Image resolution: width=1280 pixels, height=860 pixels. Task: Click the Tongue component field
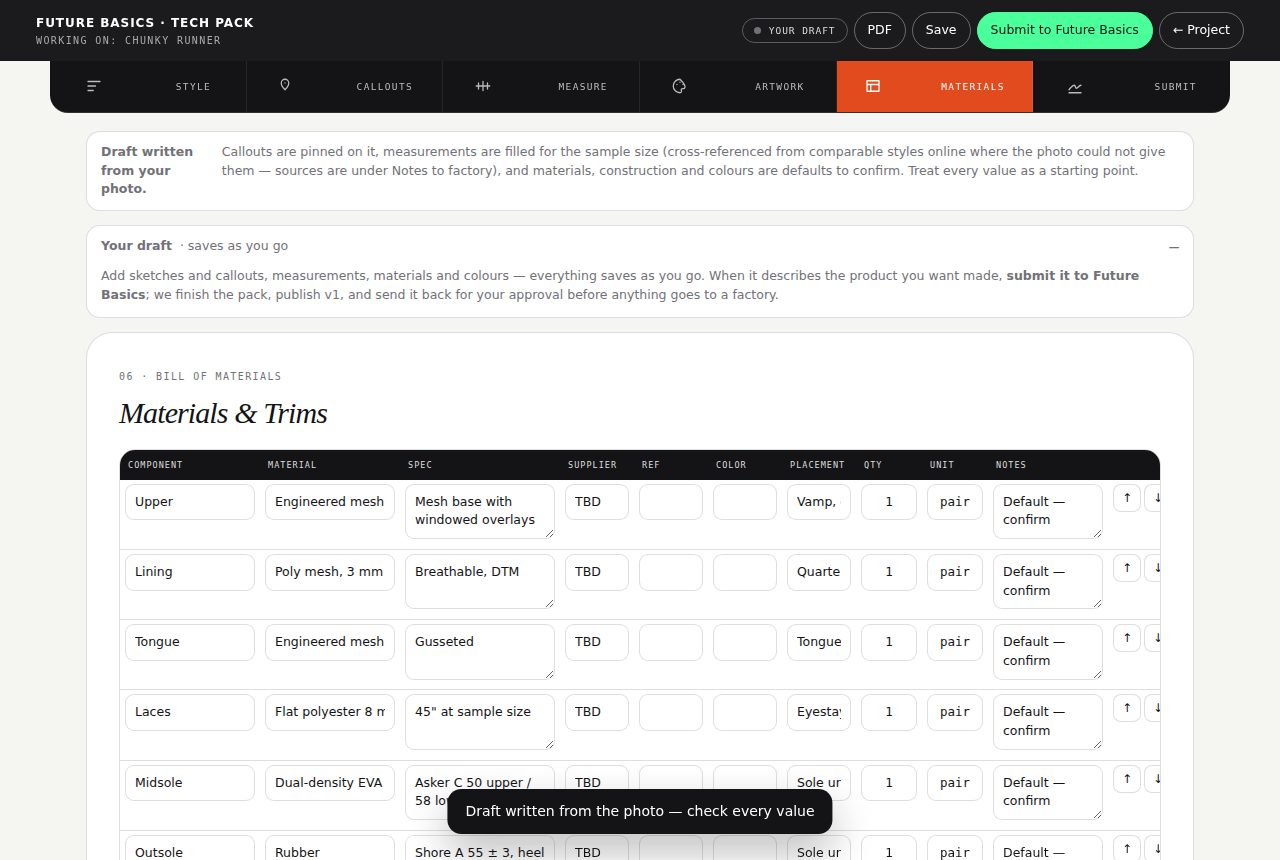click(x=190, y=642)
